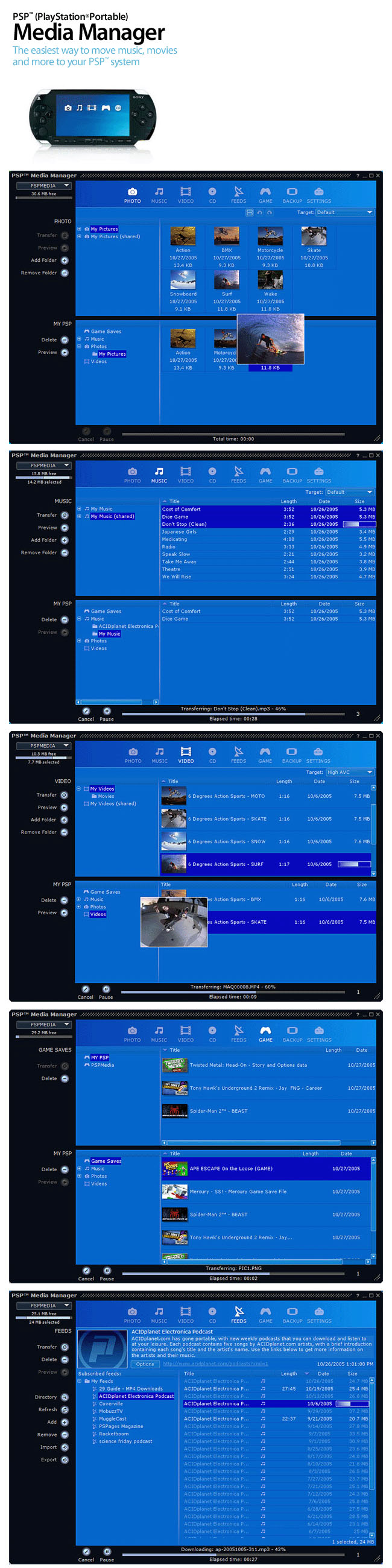
Task: Open PSPMEDIA device dropdown in the Photo window
Action: point(43,186)
